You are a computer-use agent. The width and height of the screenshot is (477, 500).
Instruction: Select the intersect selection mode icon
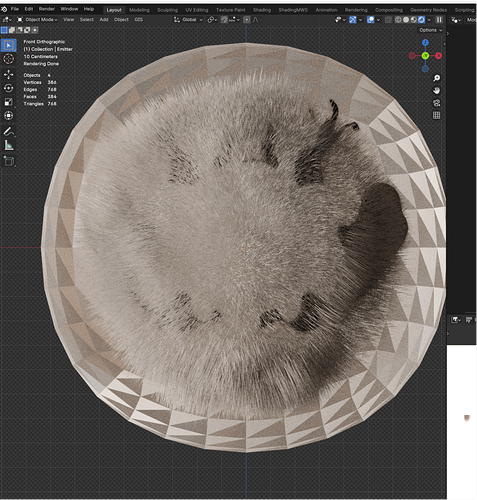[35, 30]
